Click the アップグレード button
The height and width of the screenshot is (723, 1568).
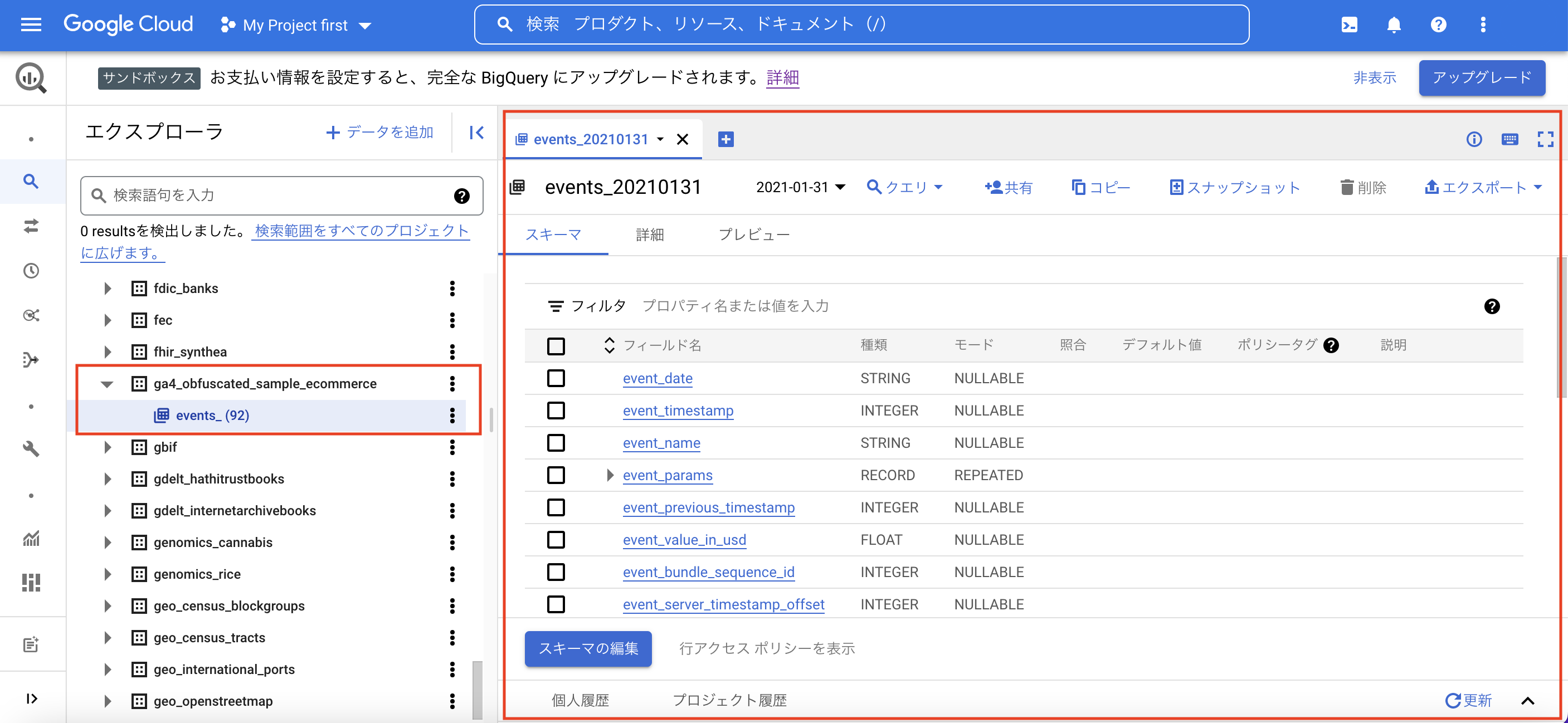pyautogui.click(x=1482, y=77)
